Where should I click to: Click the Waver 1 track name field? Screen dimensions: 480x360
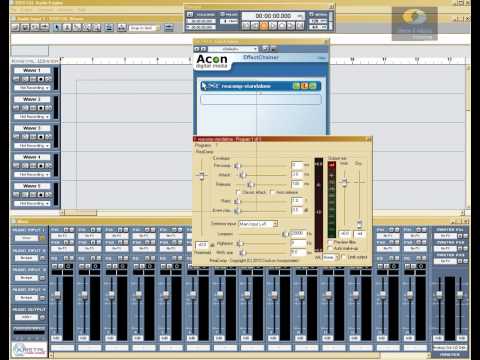tap(32, 70)
